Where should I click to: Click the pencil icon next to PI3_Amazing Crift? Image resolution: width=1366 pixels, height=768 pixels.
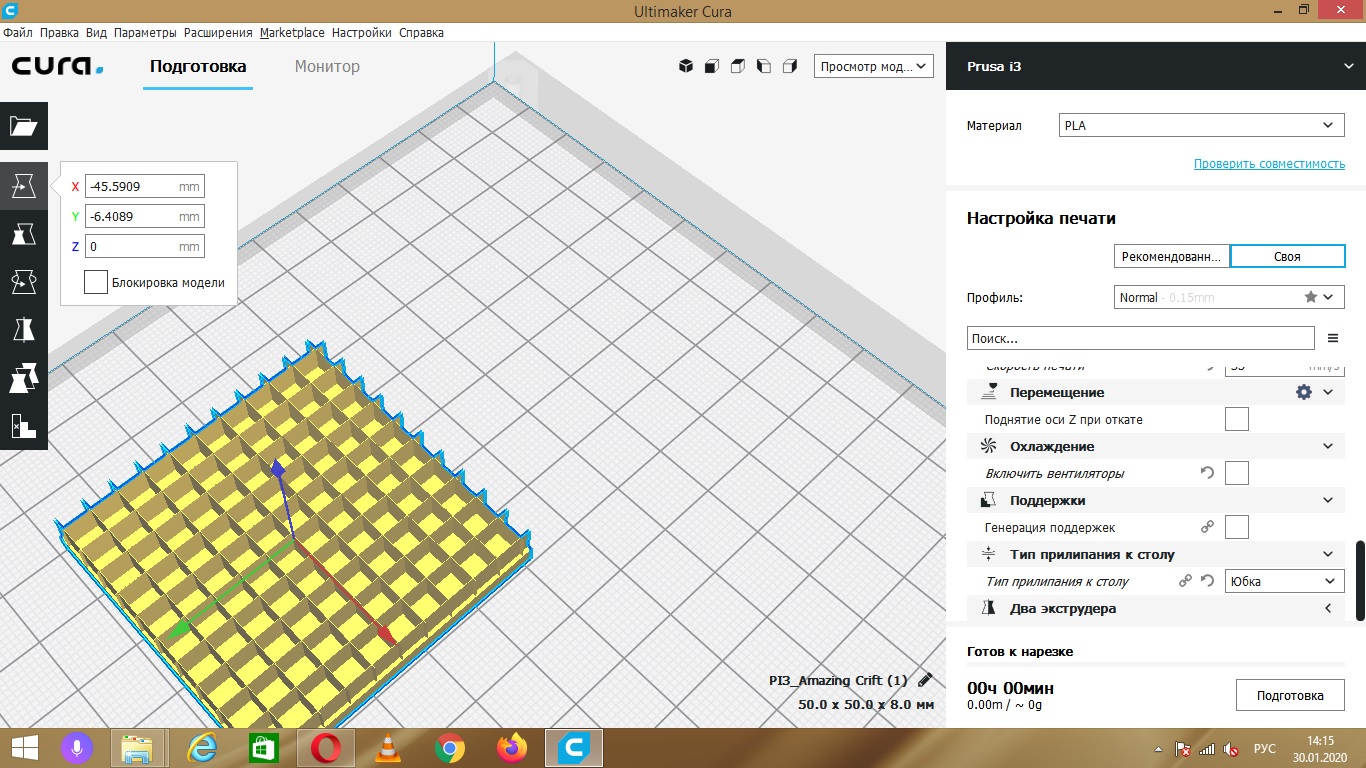[925, 680]
